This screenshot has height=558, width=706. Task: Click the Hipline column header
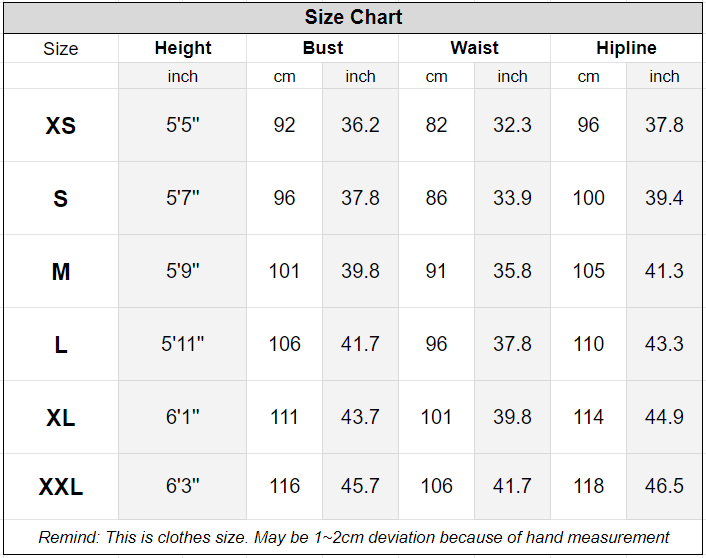point(627,48)
